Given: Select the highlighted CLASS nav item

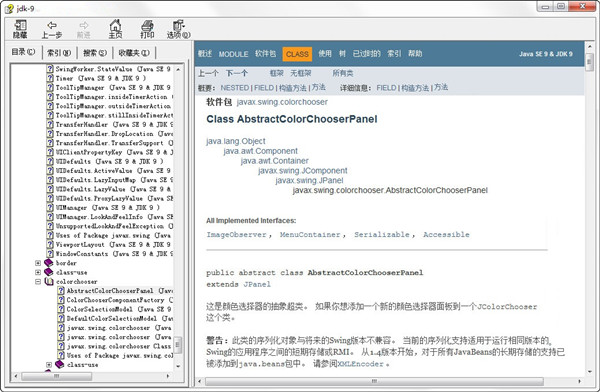Looking at the screenshot, I should 297,54.
